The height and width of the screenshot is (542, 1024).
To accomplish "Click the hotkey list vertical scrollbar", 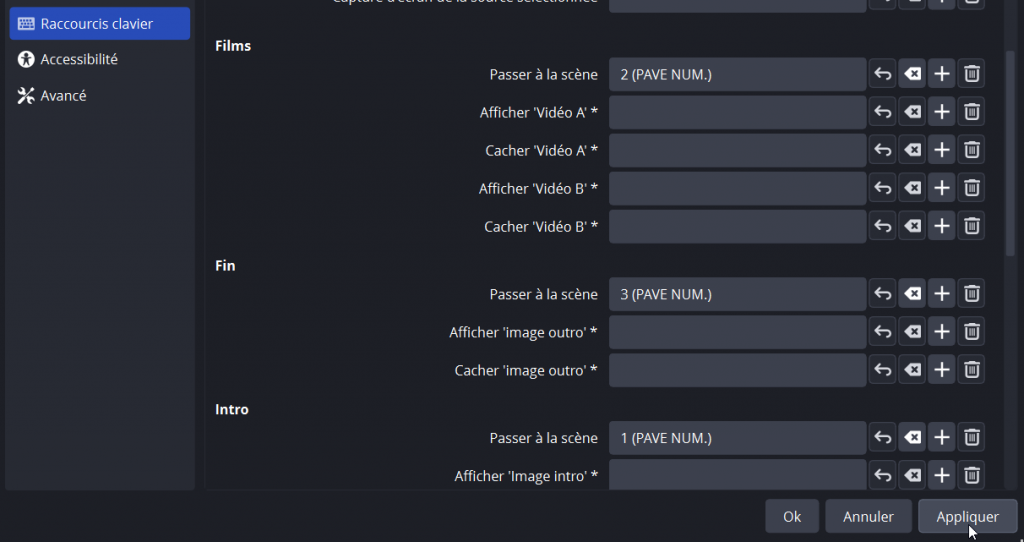I will tap(1011, 150).
